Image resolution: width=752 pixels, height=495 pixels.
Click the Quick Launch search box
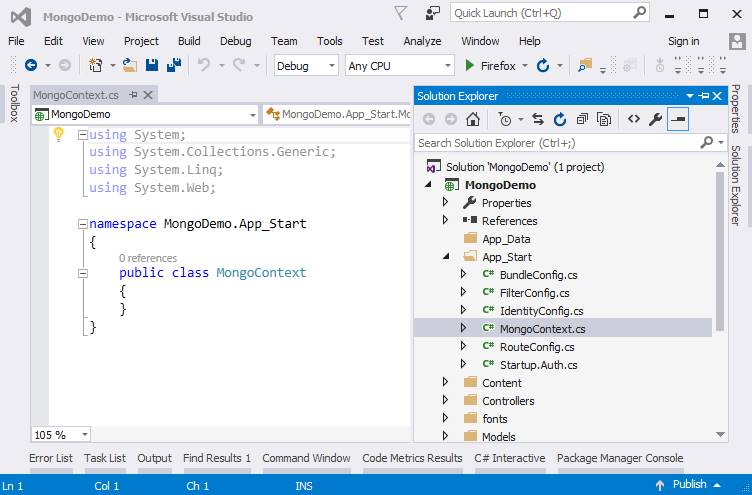(x=549, y=13)
